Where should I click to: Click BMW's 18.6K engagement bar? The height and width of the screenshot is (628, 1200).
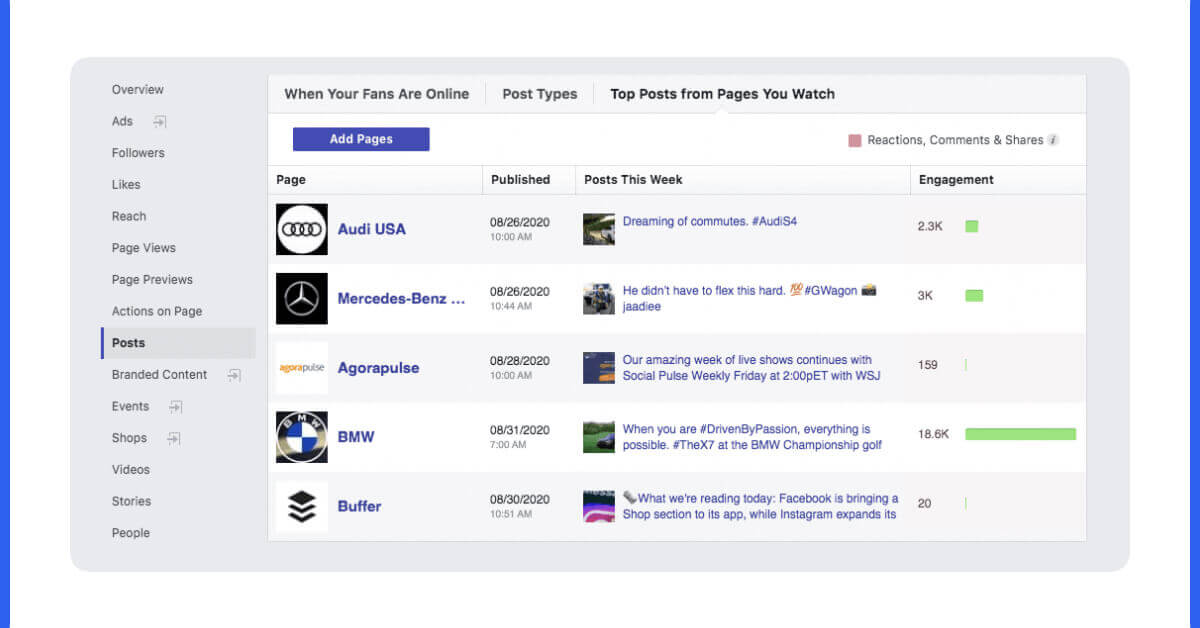(x=1020, y=434)
